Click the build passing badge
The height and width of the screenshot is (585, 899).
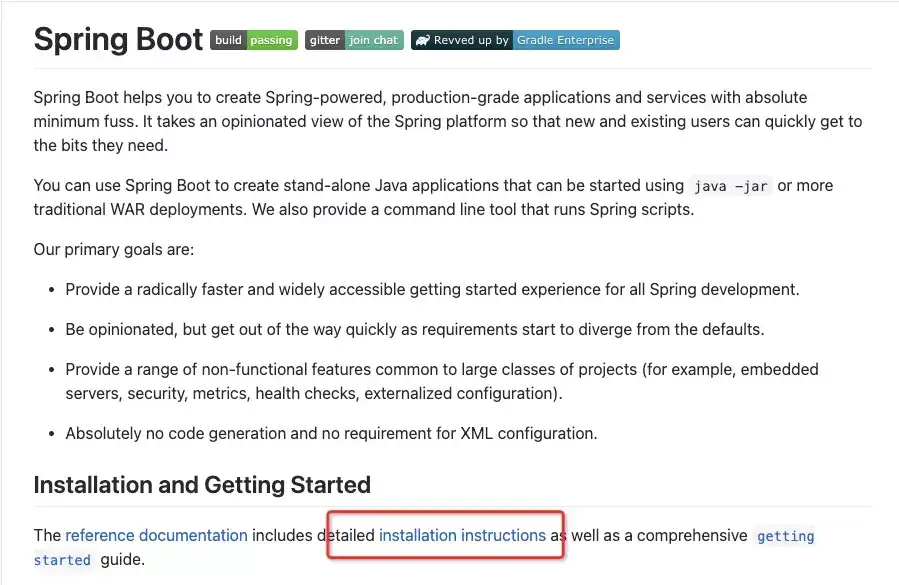click(254, 40)
